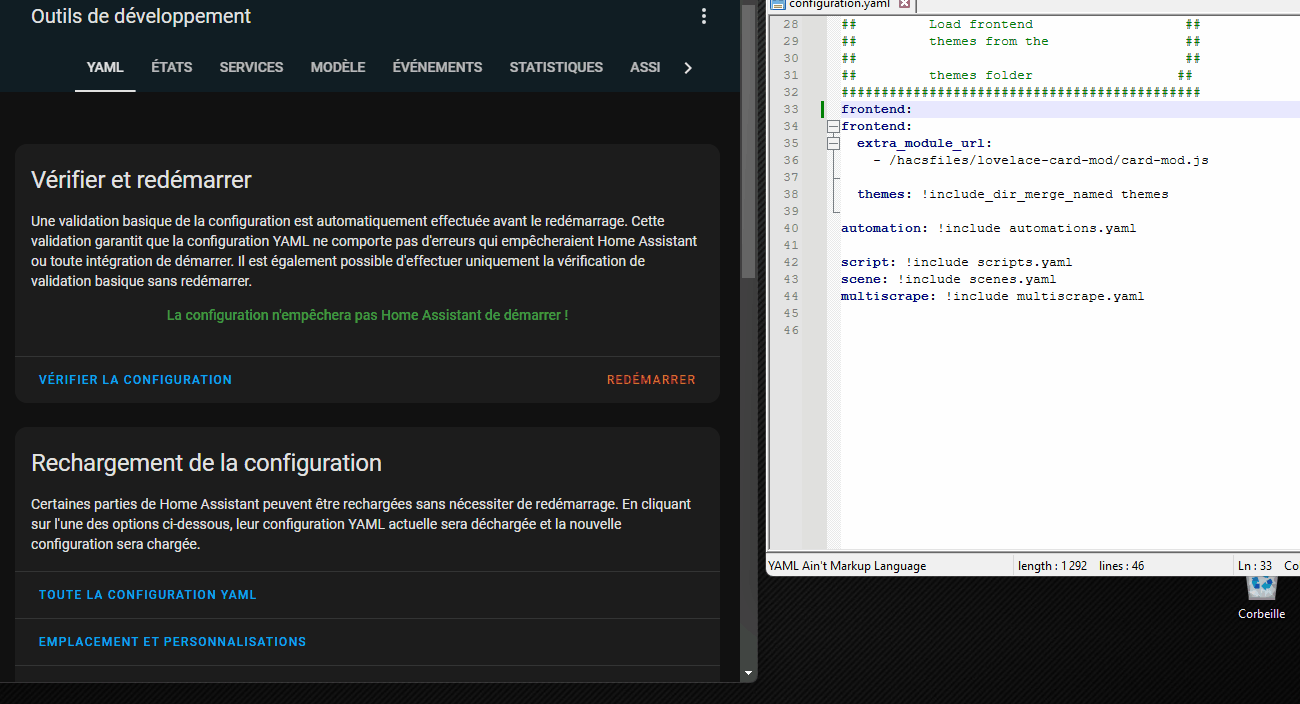Click 'YAML Ain't Markup Language' in the status bar
1300x704 pixels.
point(847,566)
